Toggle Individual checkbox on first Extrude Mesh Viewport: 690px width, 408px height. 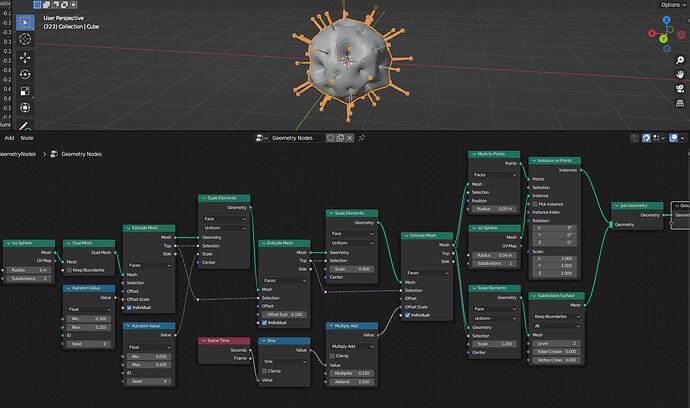tap(129, 308)
